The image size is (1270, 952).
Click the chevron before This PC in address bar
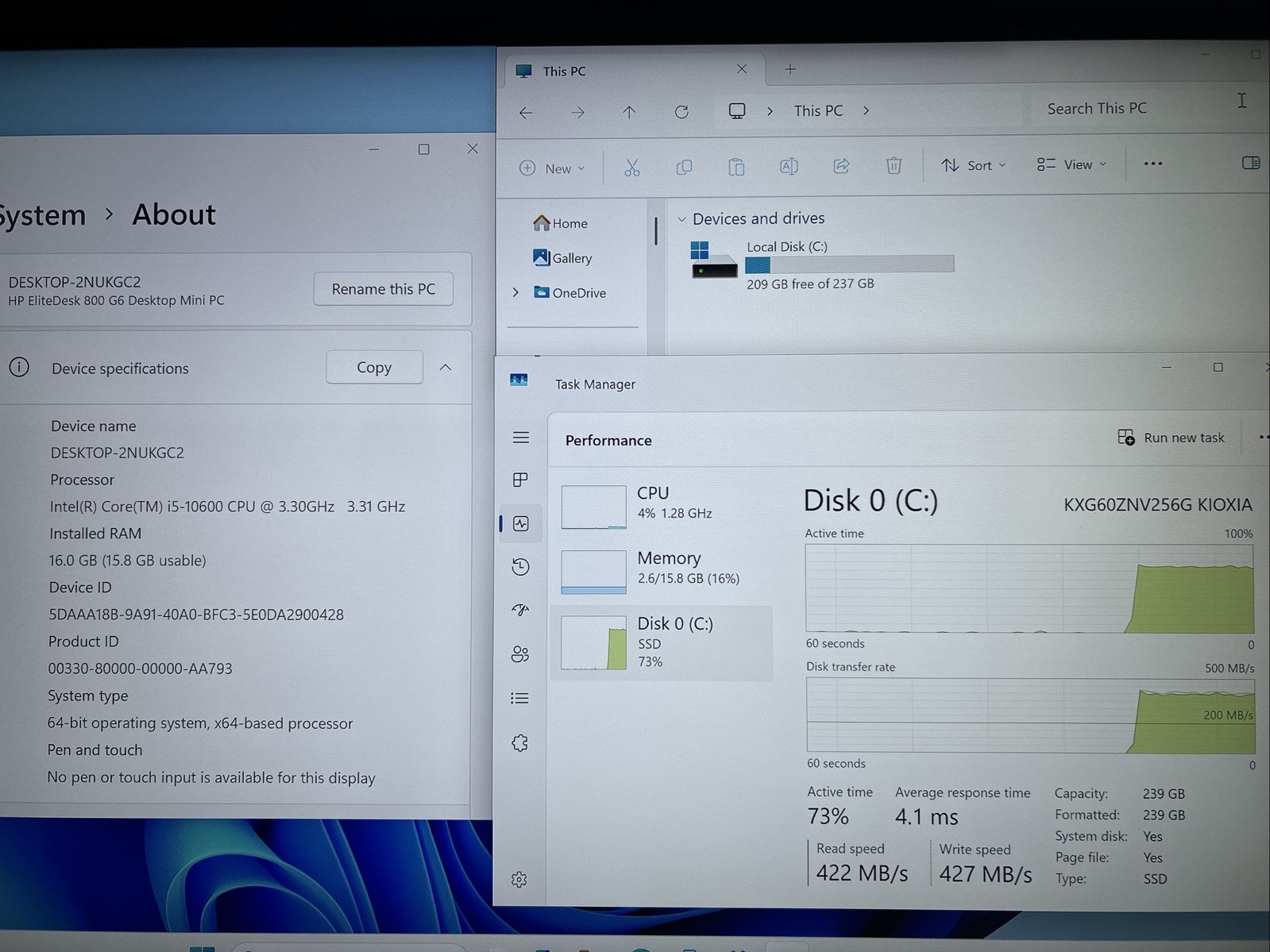click(770, 111)
